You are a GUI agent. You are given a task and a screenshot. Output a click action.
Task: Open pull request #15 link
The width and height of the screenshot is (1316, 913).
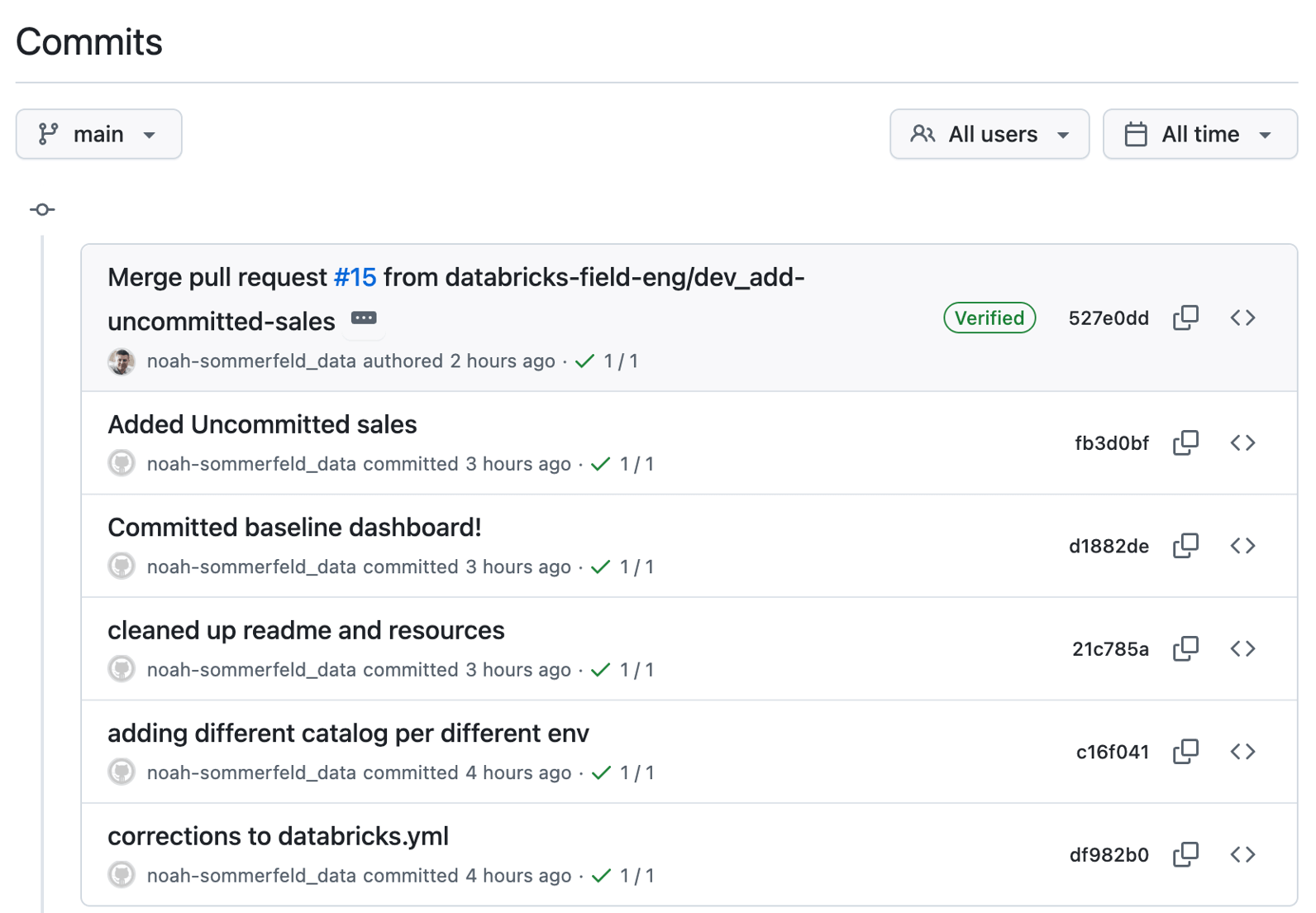(355, 277)
